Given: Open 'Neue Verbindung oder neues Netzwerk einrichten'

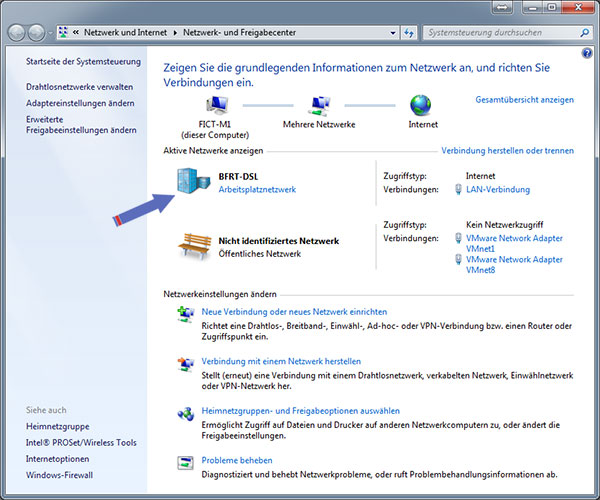Looking at the screenshot, I should pyautogui.click(x=294, y=312).
